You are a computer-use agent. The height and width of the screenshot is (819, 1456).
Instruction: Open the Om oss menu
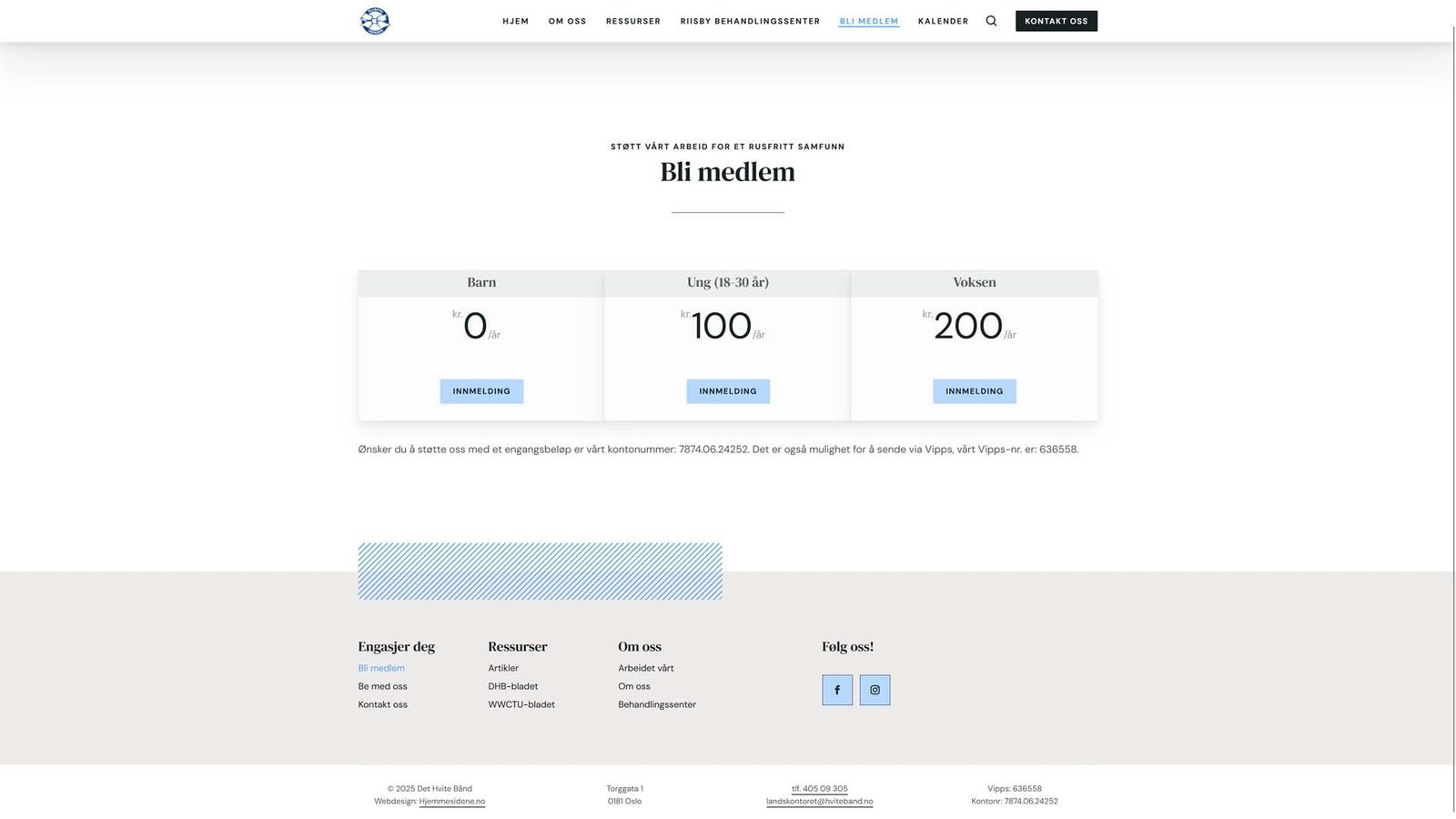click(567, 21)
